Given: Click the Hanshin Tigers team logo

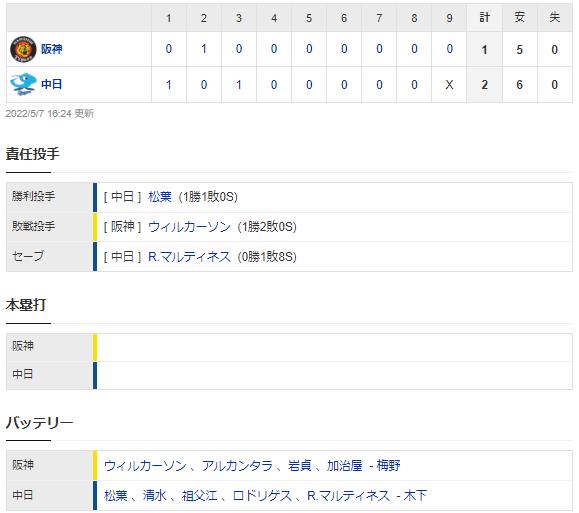Looking at the screenshot, I should [23, 49].
